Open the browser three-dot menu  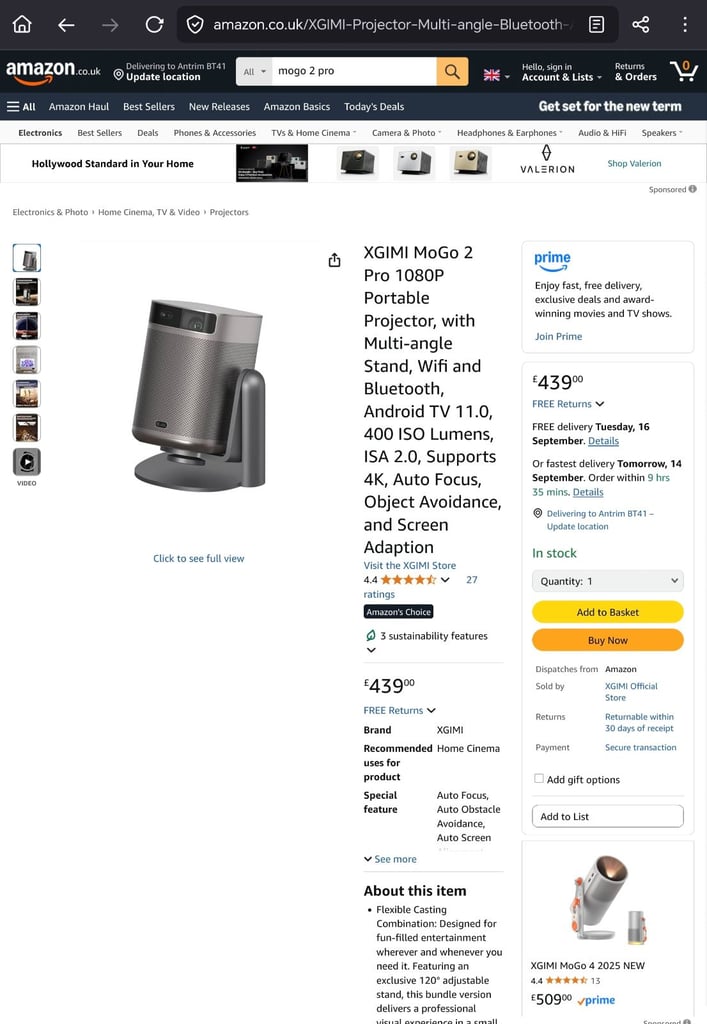click(685, 25)
